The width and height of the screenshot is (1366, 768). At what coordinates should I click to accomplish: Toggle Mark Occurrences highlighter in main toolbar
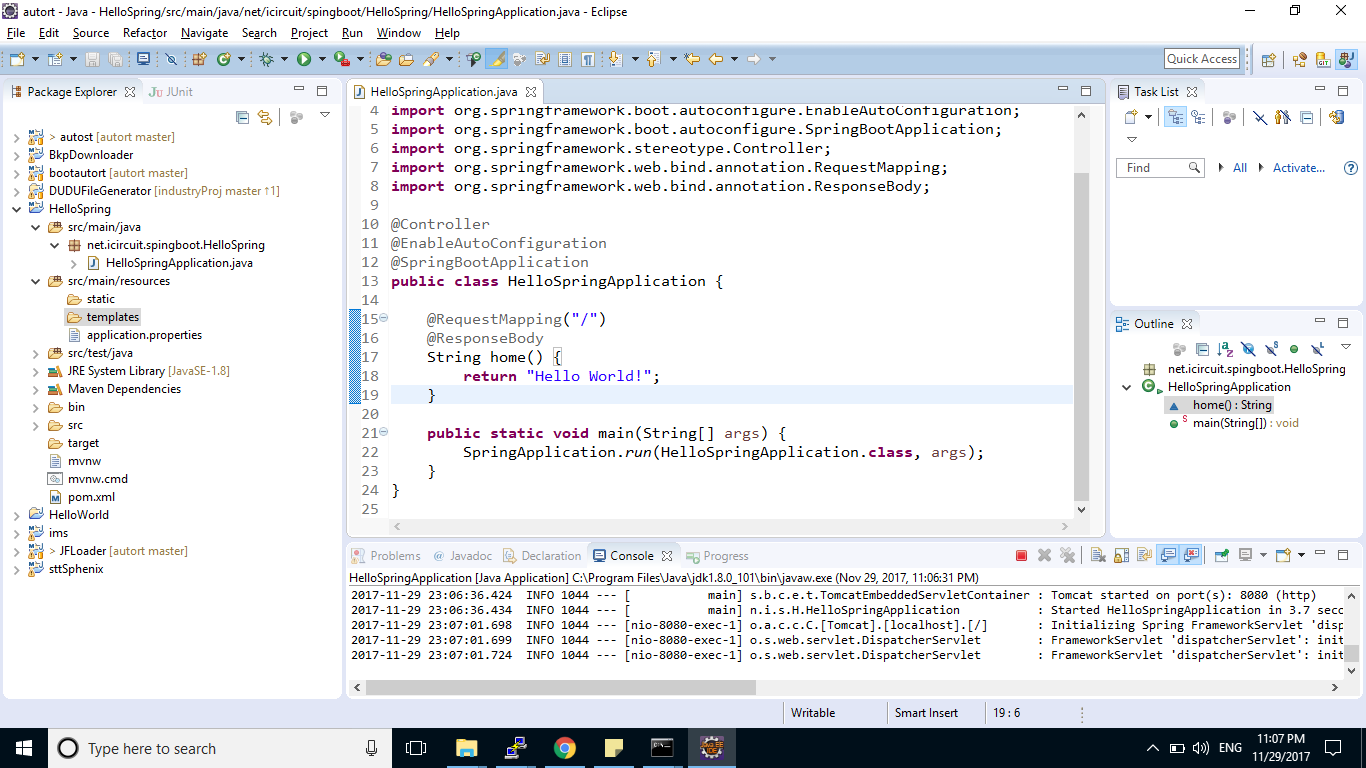coord(497,59)
